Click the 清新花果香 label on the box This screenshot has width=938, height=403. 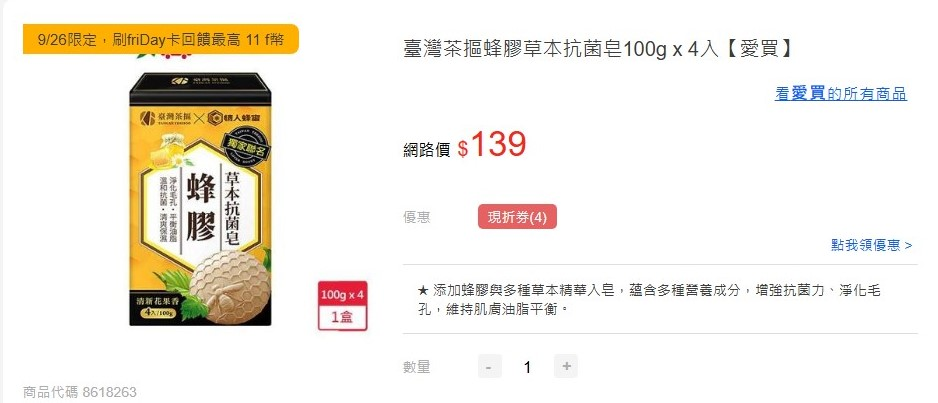[158, 302]
